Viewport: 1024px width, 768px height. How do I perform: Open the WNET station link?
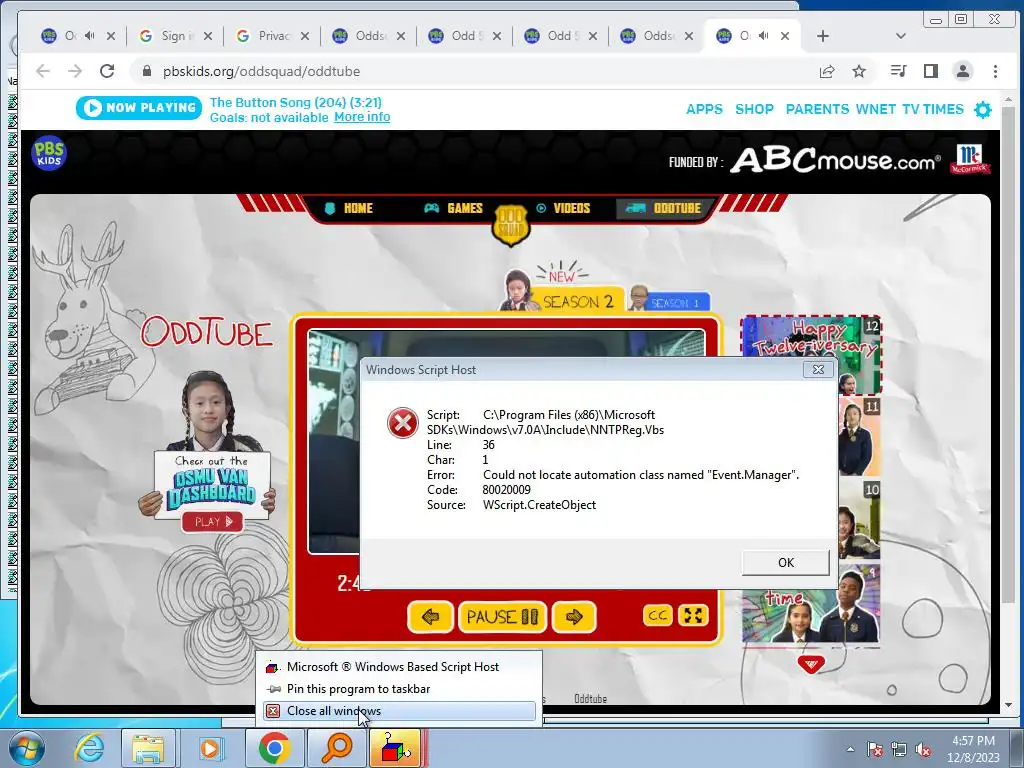tap(875, 109)
